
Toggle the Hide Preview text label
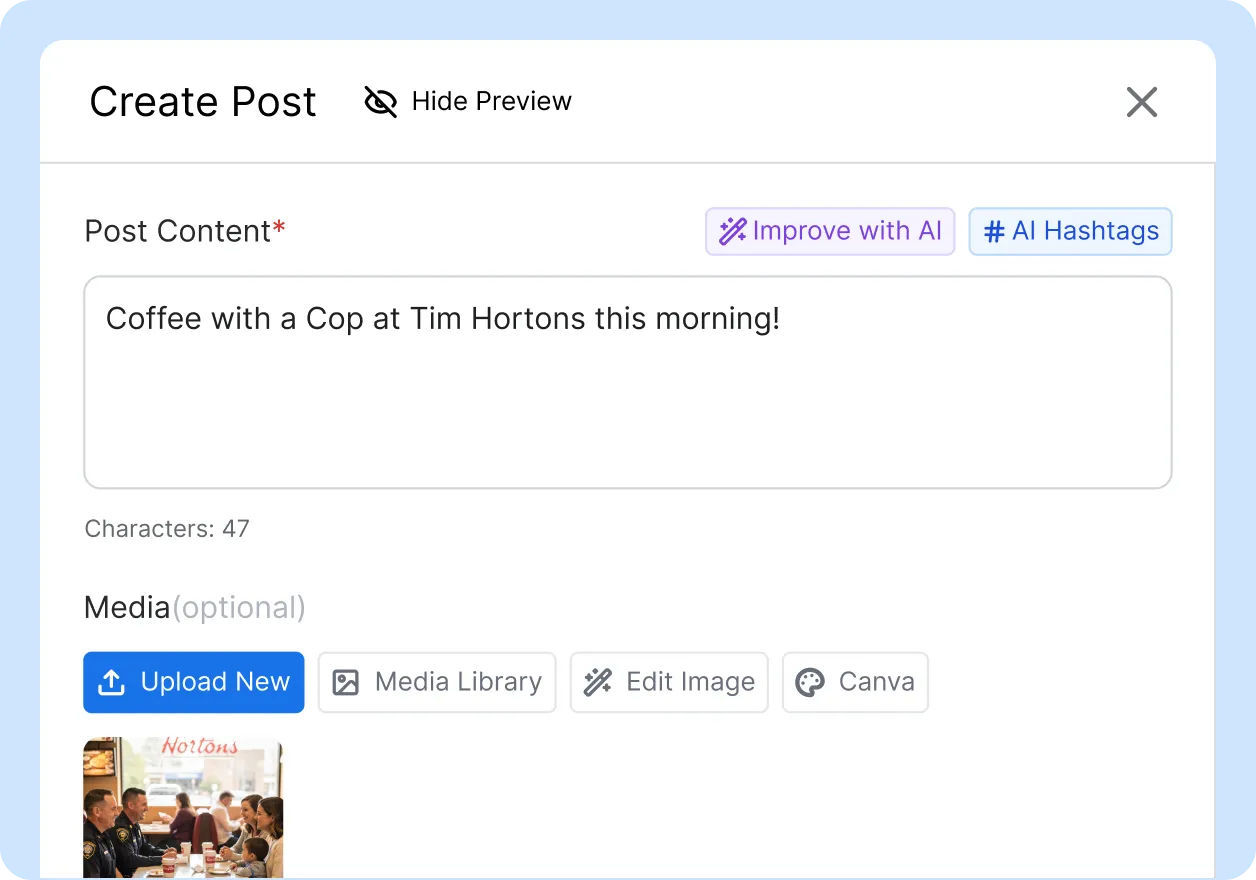pyautogui.click(x=491, y=101)
